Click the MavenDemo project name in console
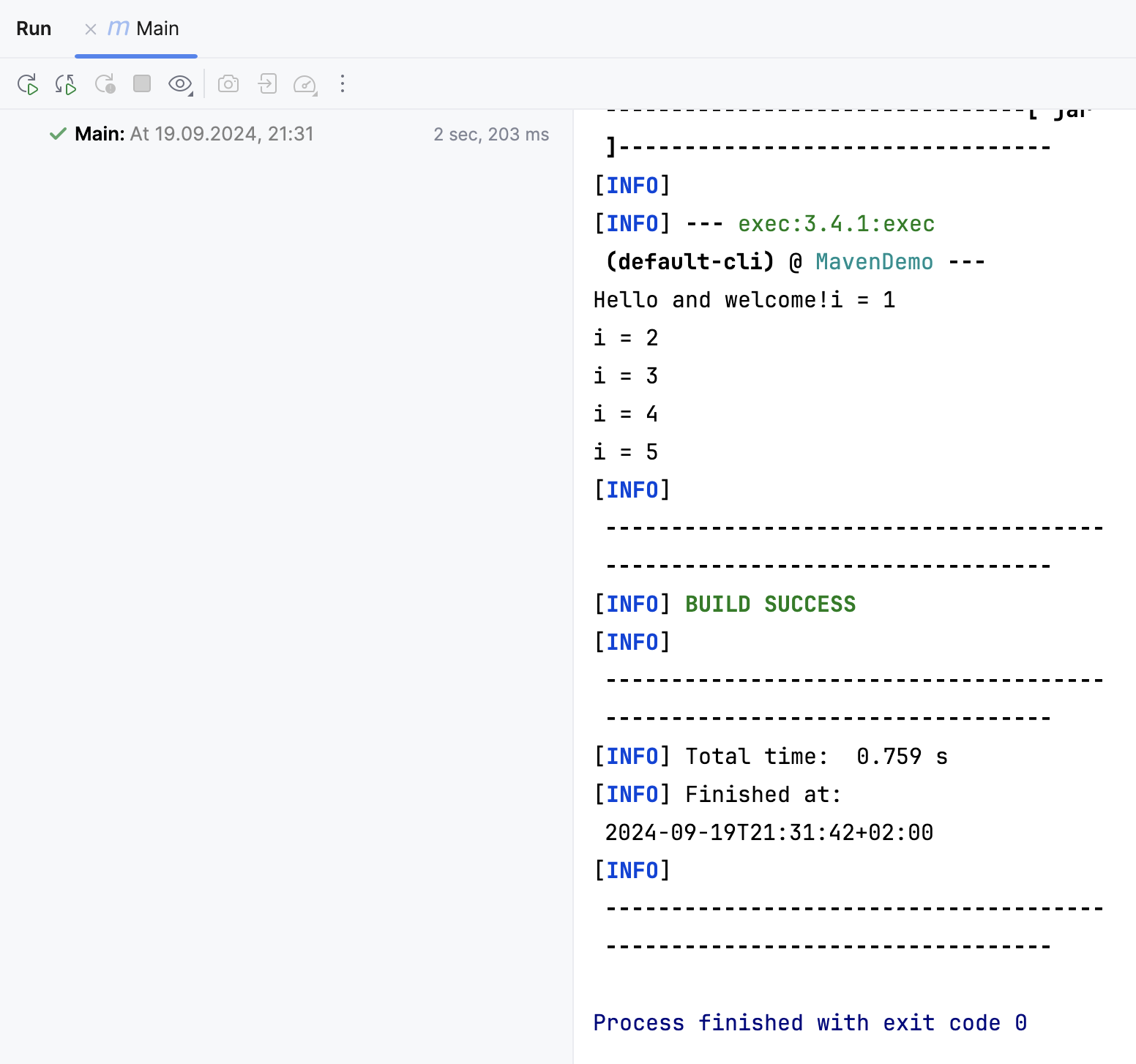Viewport: 1136px width, 1064px height. pyautogui.click(x=874, y=262)
